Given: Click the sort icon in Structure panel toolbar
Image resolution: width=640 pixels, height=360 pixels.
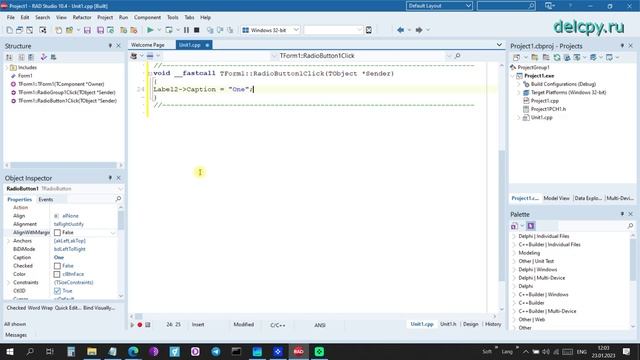Looking at the screenshot, I should click(9, 57).
